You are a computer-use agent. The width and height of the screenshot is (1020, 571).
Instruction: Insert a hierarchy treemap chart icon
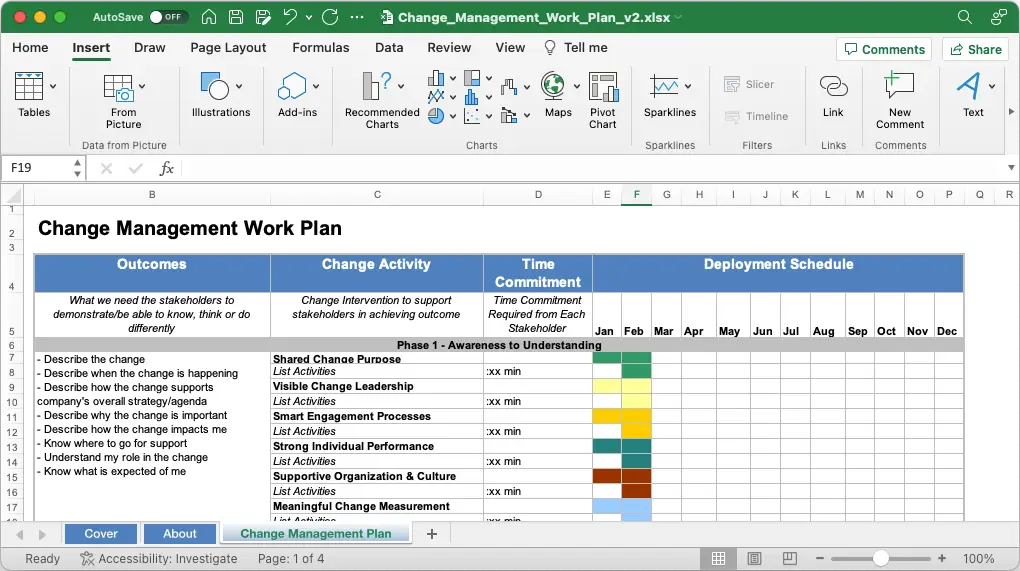click(472, 79)
